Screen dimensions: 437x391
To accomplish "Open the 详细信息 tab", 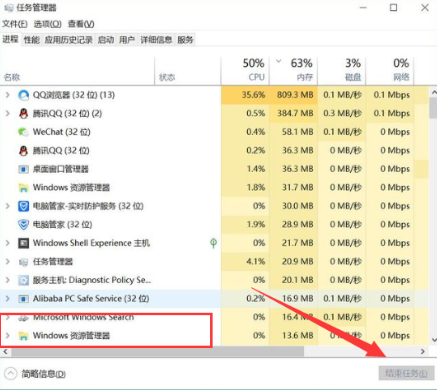I will coord(156,40).
